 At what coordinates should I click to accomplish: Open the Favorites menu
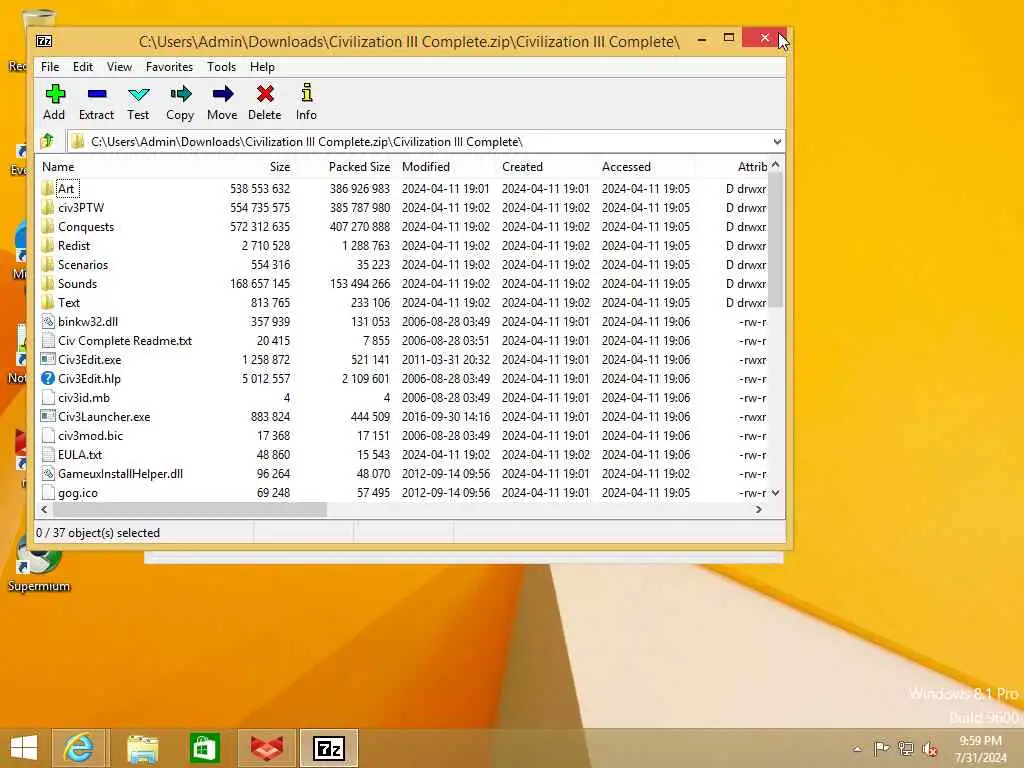(169, 67)
